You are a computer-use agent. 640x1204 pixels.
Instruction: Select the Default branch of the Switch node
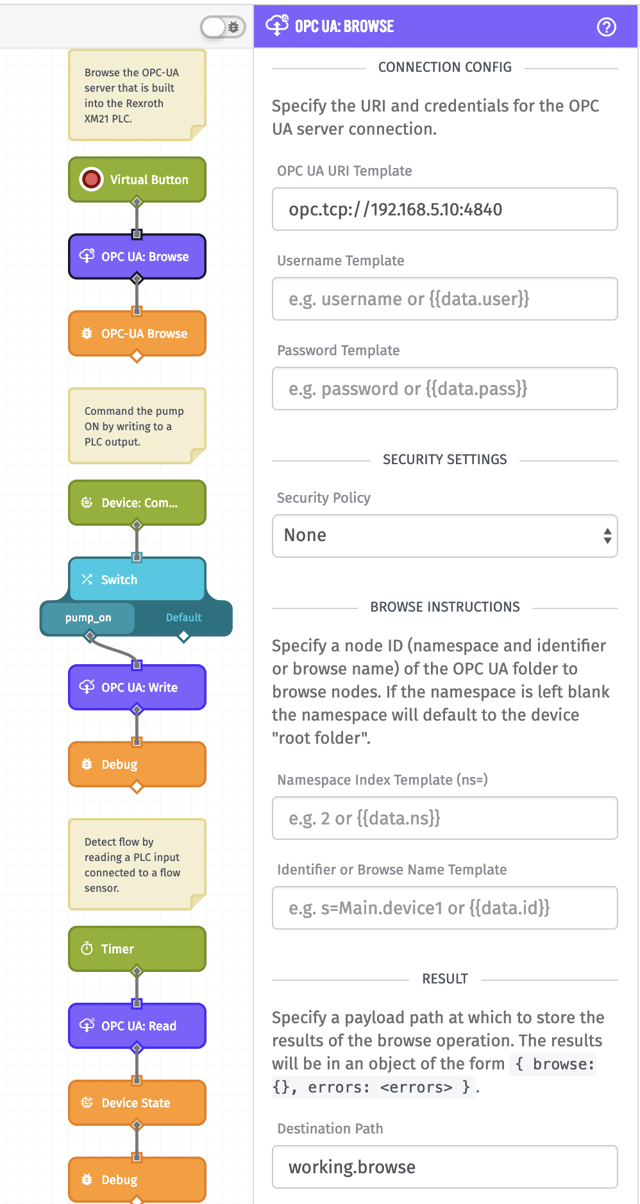(182, 618)
